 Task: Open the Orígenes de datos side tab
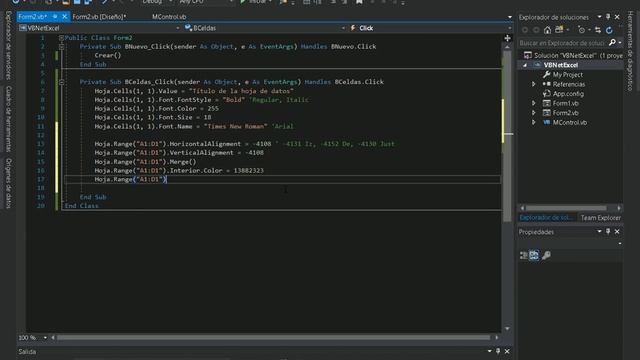pyautogui.click(x=8, y=183)
